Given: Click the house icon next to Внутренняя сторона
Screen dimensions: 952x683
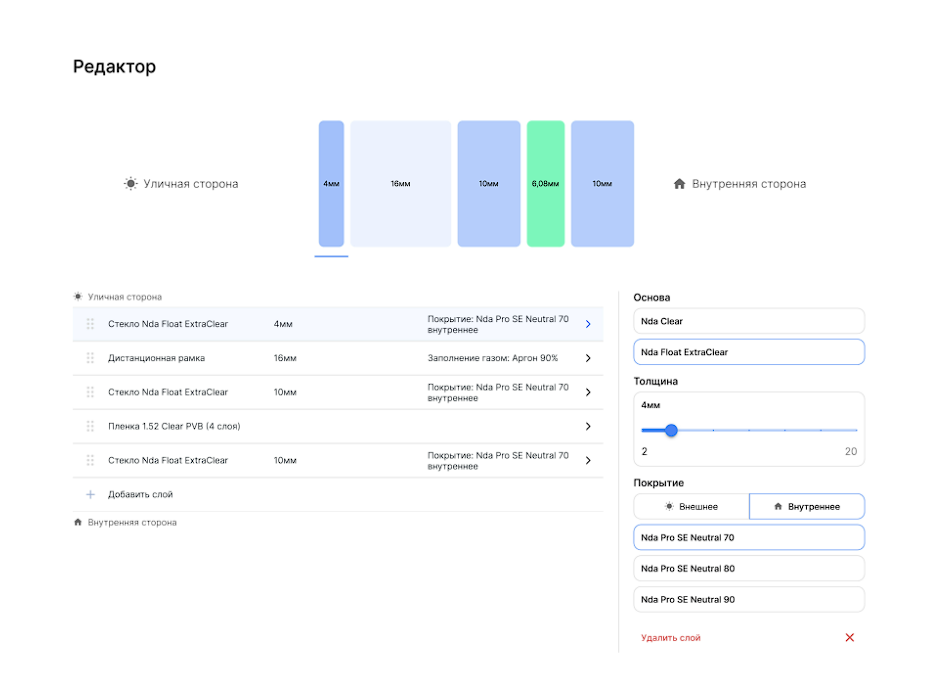Looking at the screenshot, I should click(x=680, y=184).
